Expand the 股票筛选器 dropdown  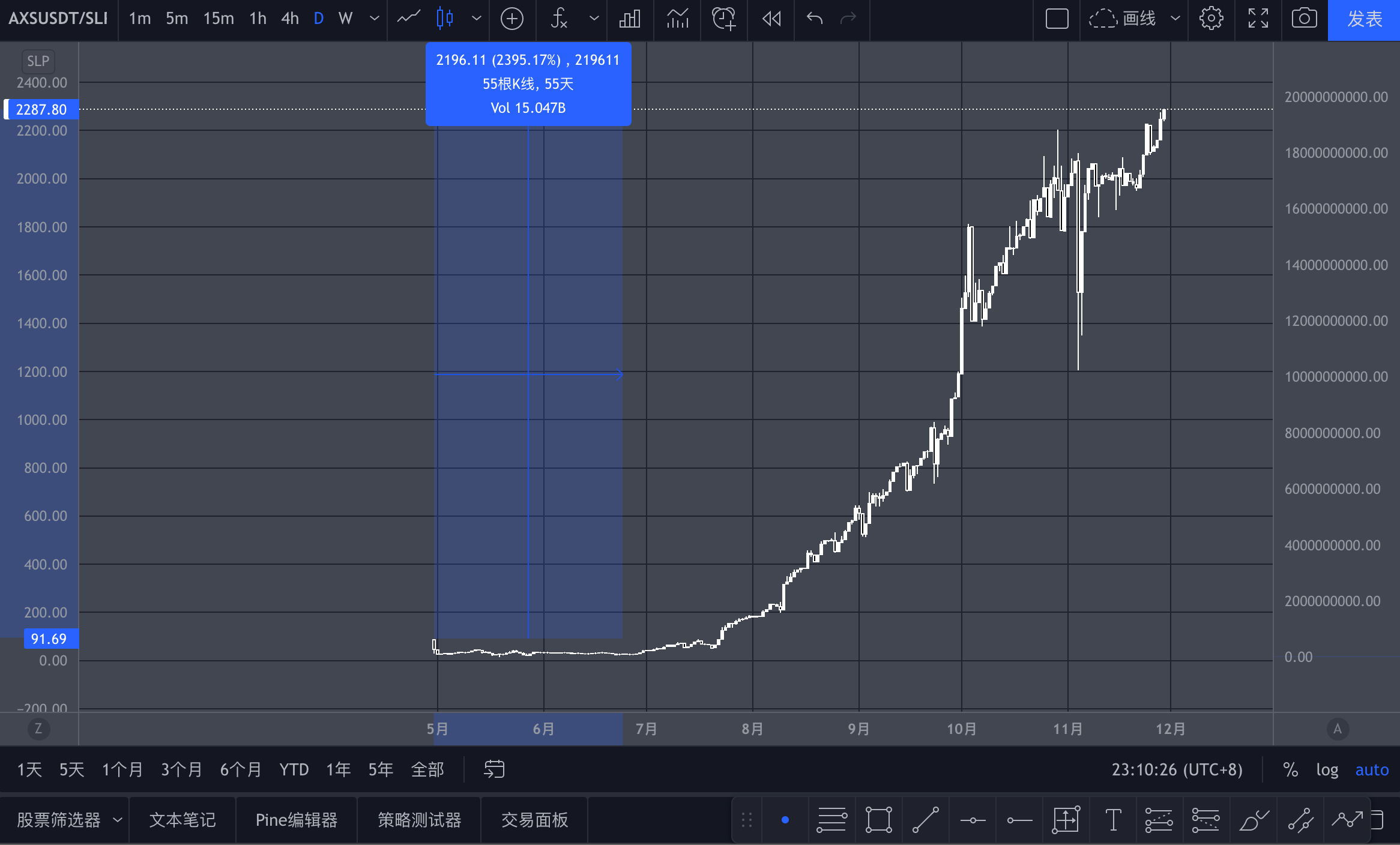click(x=118, y=820)
